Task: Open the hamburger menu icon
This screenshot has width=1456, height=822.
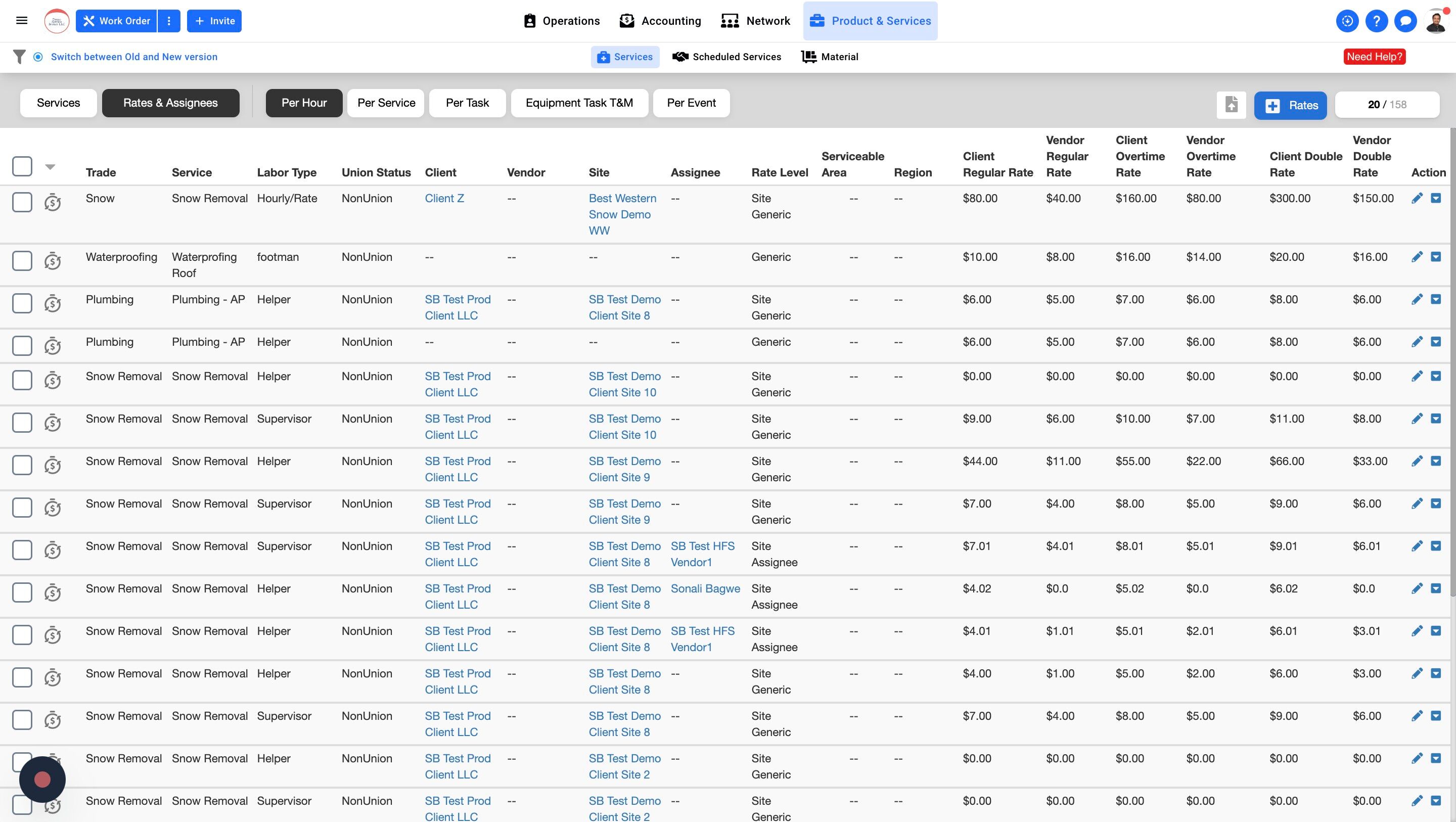Action: pos(22,21)
